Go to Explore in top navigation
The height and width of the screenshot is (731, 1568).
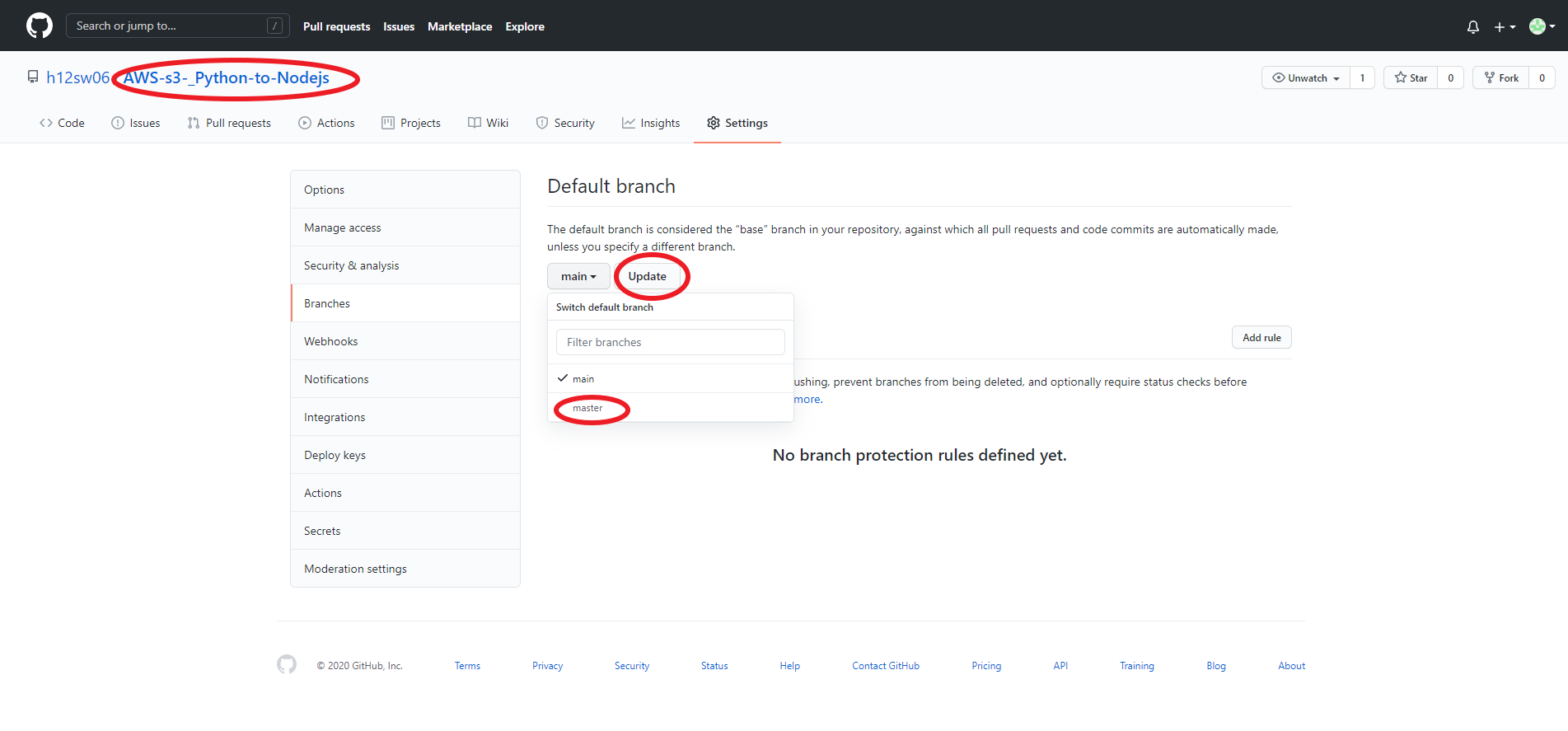point(525,26)
